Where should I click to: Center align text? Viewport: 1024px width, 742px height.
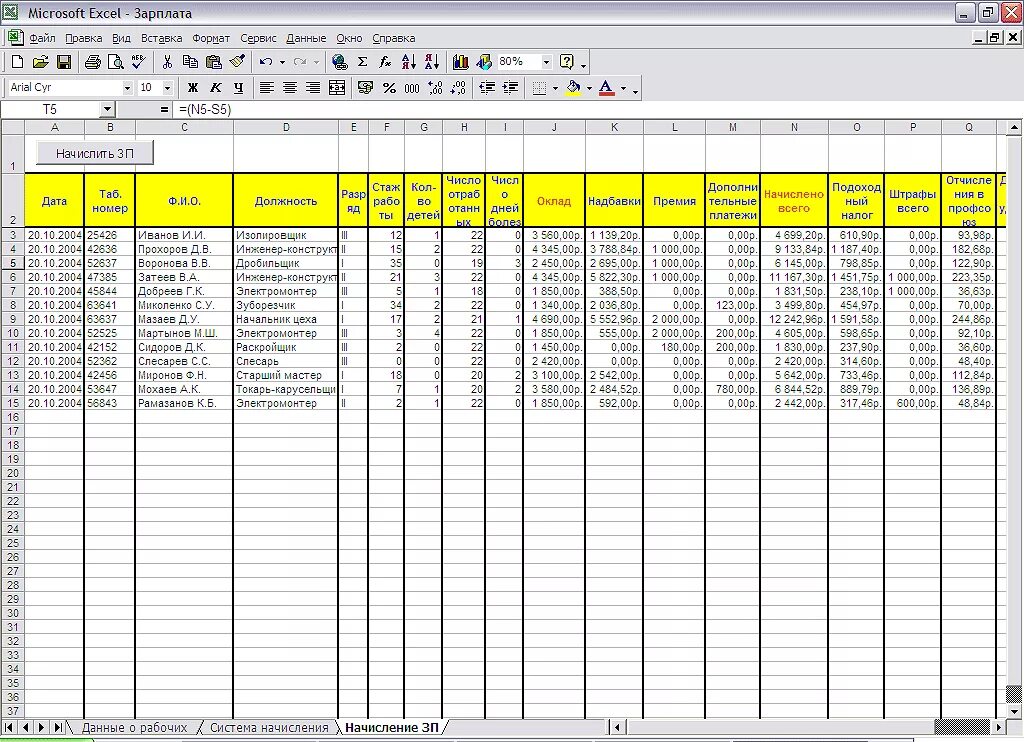(x=290, y=88)
